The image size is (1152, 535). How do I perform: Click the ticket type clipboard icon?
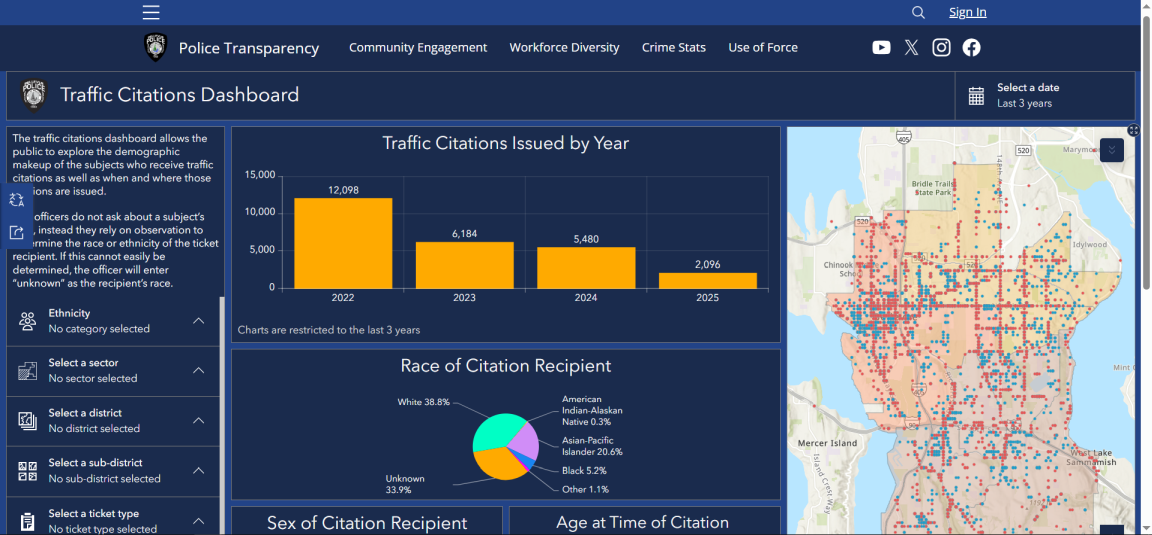[x=28, y=521]
